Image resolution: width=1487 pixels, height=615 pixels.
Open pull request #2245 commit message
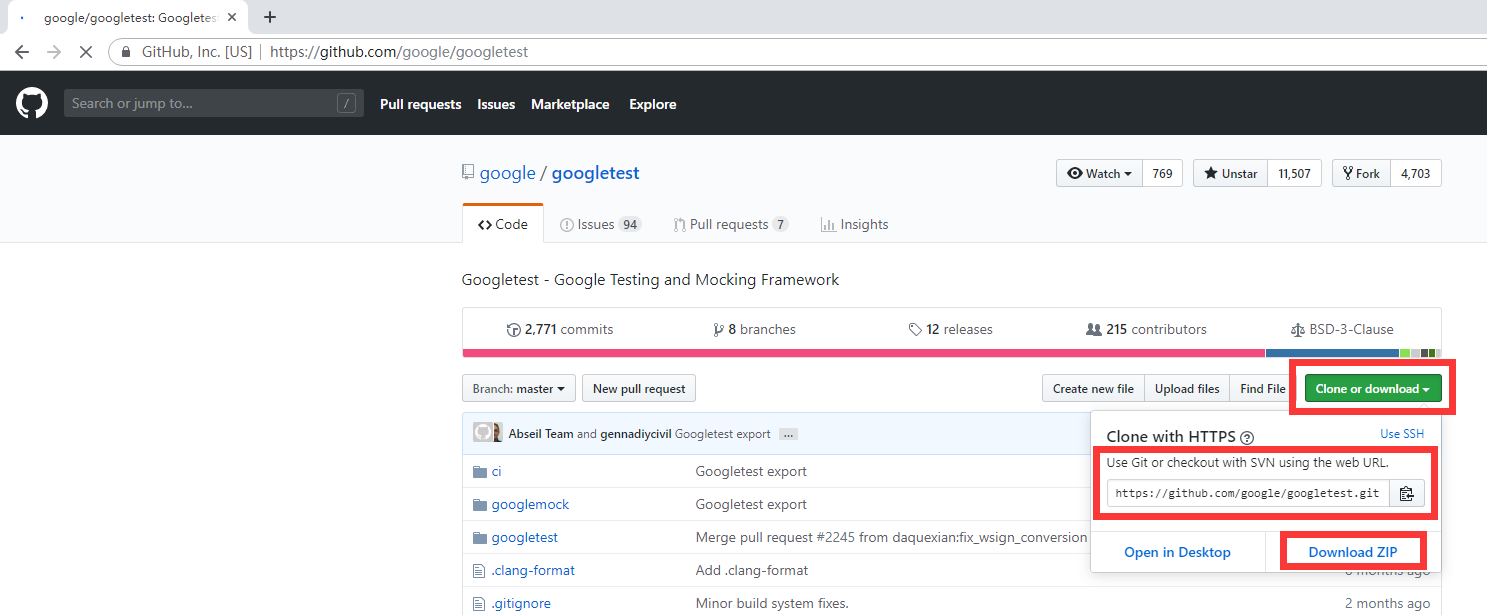891,537
